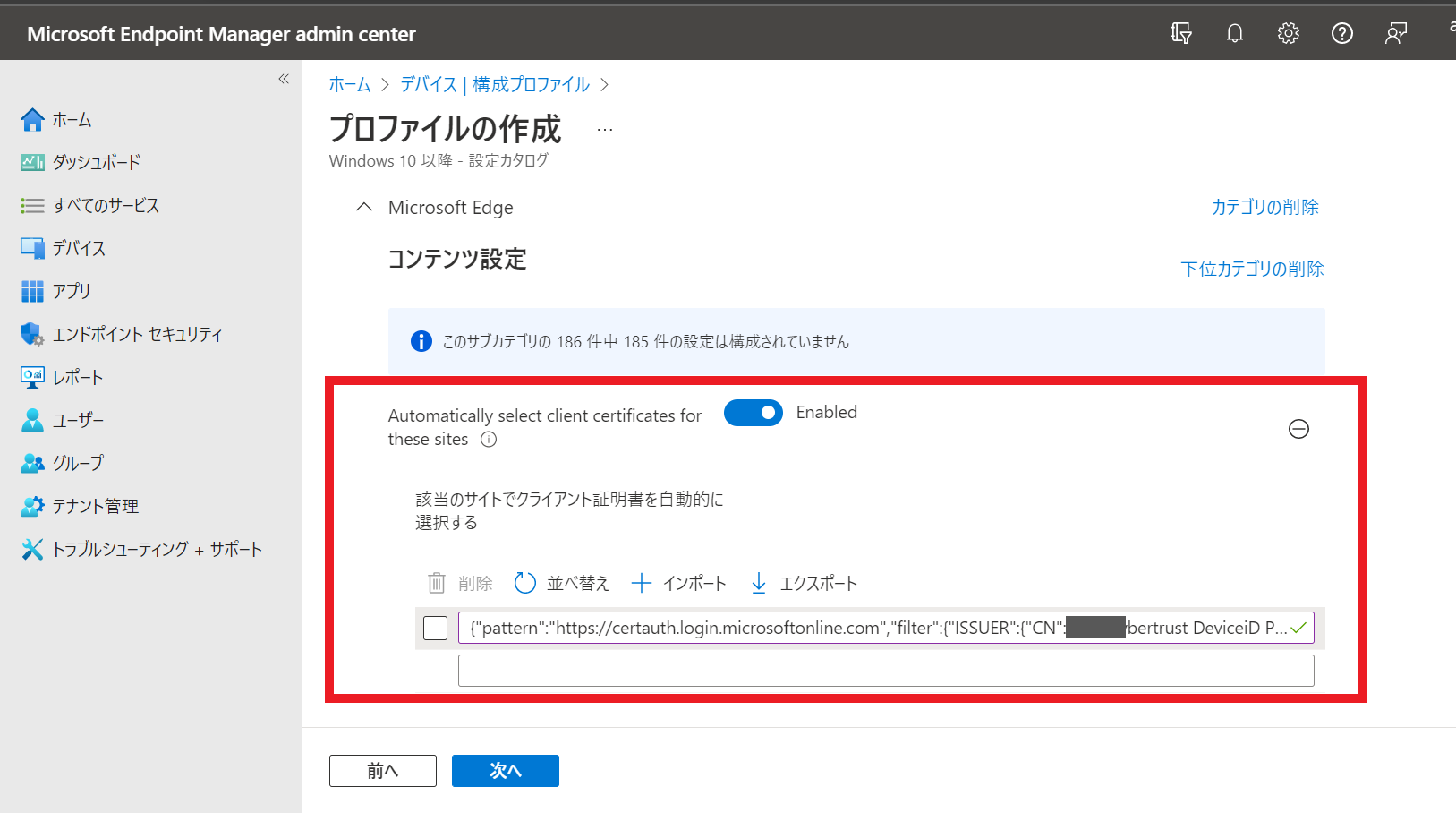Open トラブルシューティング + サポート in sidebar

pyautogui.click(x=157, y=549)
